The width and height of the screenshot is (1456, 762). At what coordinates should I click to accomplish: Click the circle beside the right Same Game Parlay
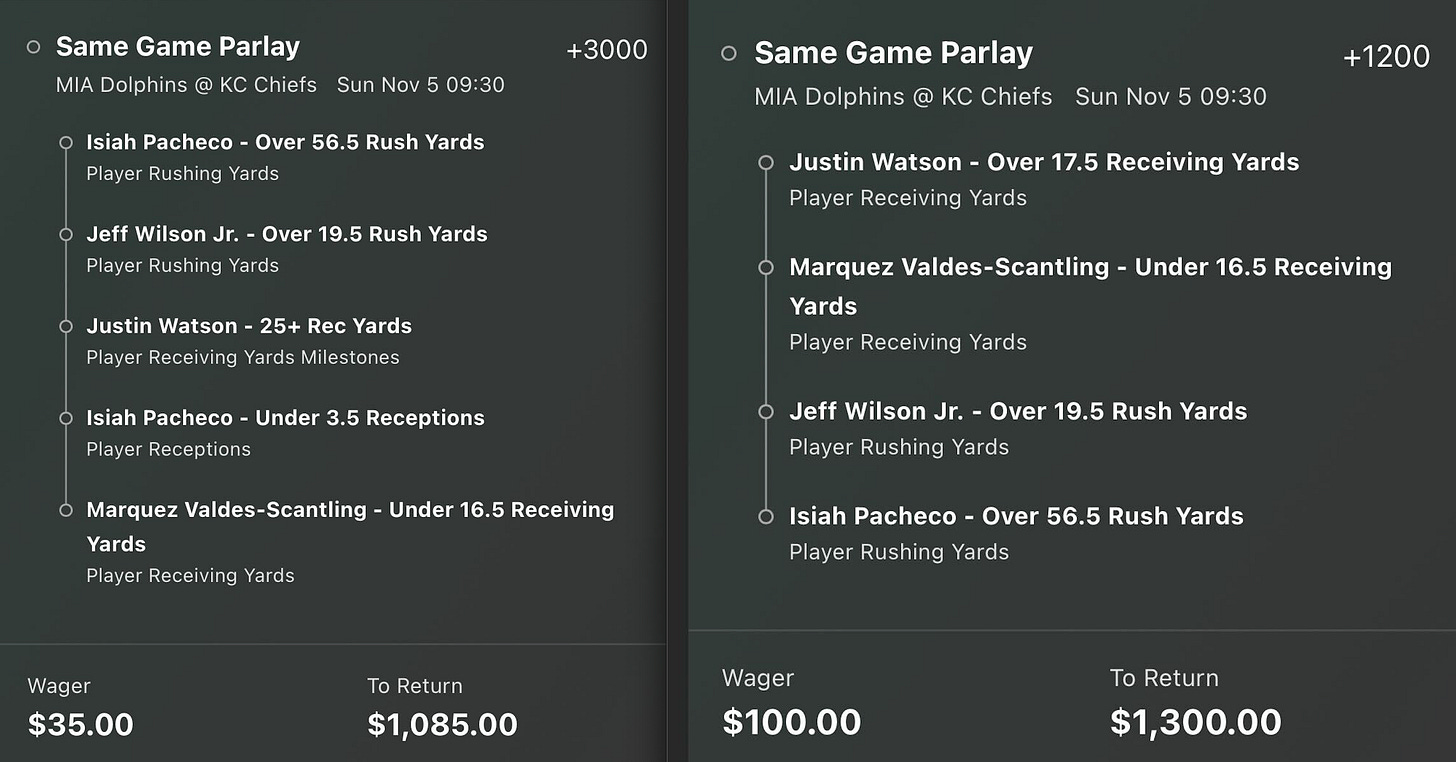pyautogui.click(x=729, y=54)
